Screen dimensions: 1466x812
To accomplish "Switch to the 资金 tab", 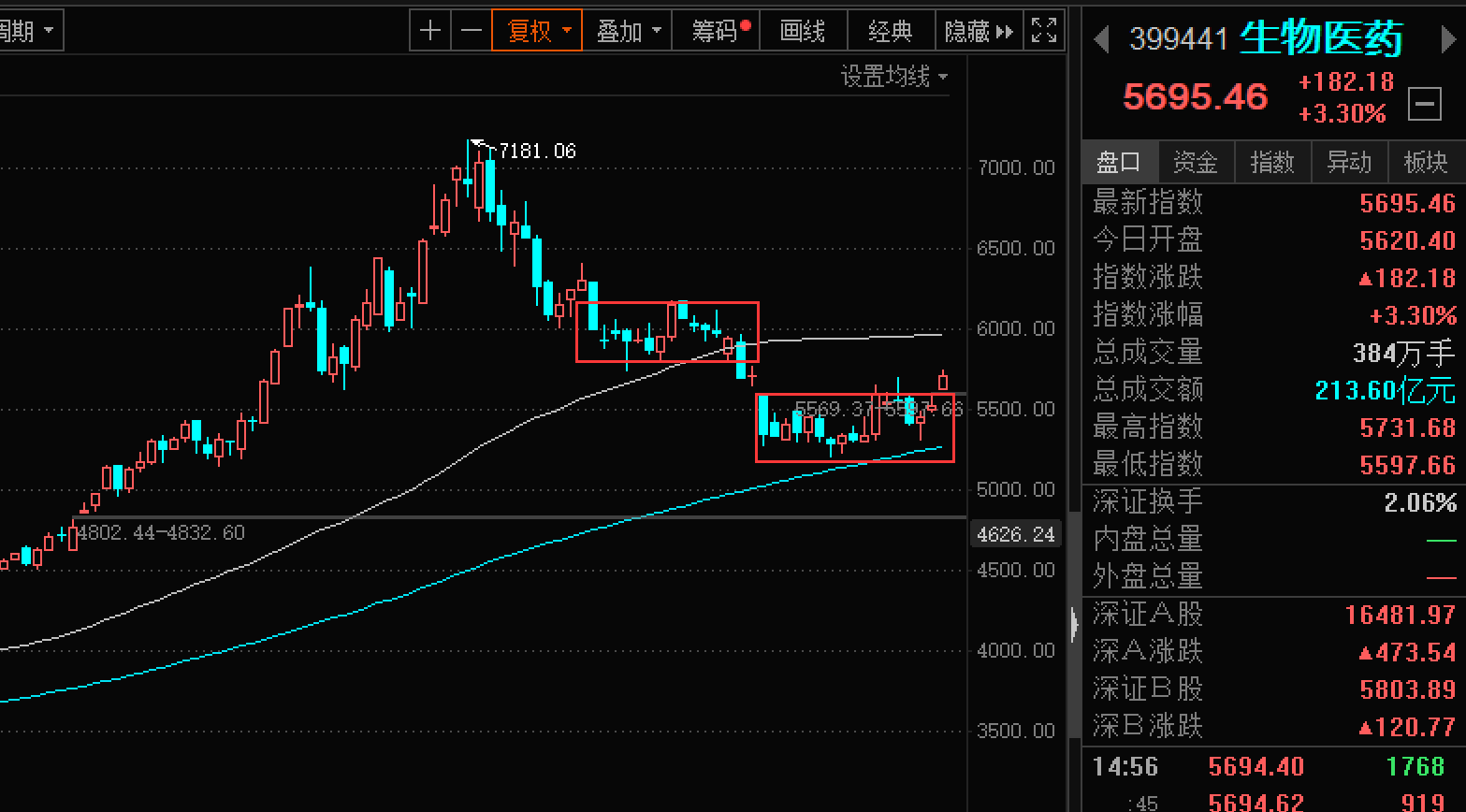I will (x=1197, y=163).
